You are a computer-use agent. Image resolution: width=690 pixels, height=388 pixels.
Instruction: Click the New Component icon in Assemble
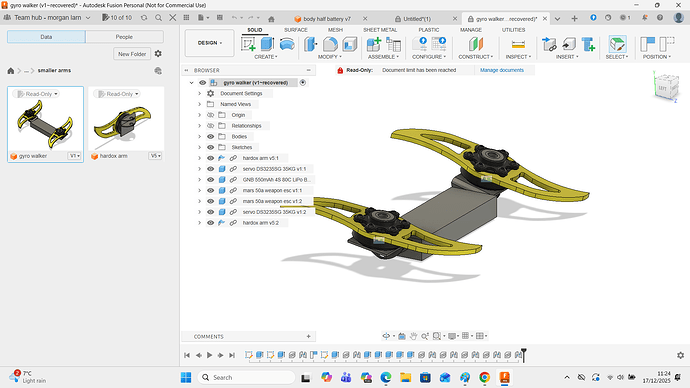pyautogui.click(x=374, y=44)
